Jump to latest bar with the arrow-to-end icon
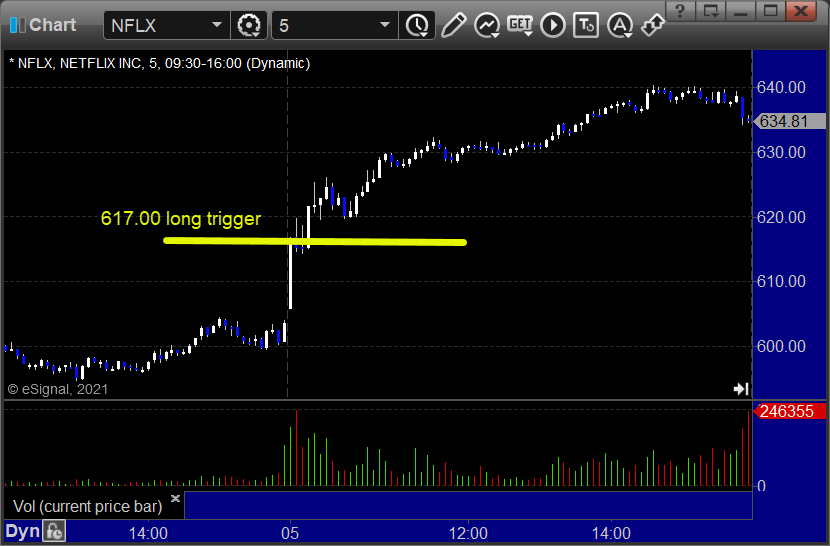This screenshot has height=546, width=830. 741,389
